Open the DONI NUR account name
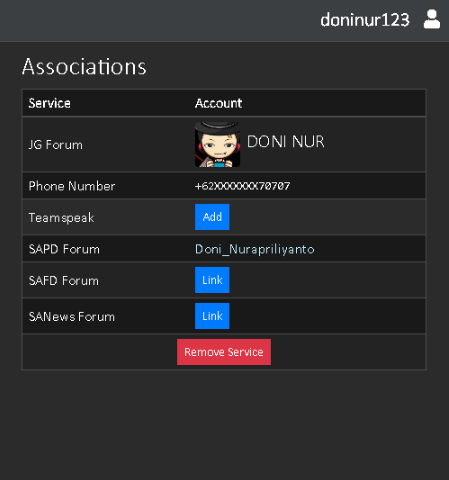Image resolution: width=449 pixels, height=480 pixels. [285, 142]
